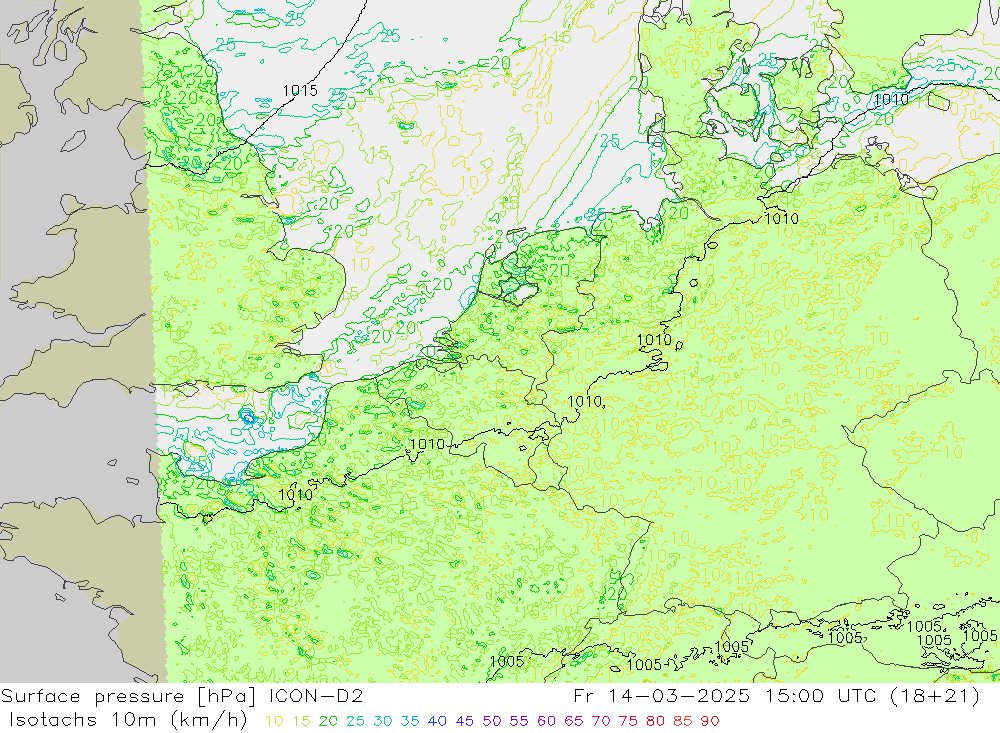
Task: Click the 'Surface pressure [hPa]' title text
Action: click(x=129, y=696)
